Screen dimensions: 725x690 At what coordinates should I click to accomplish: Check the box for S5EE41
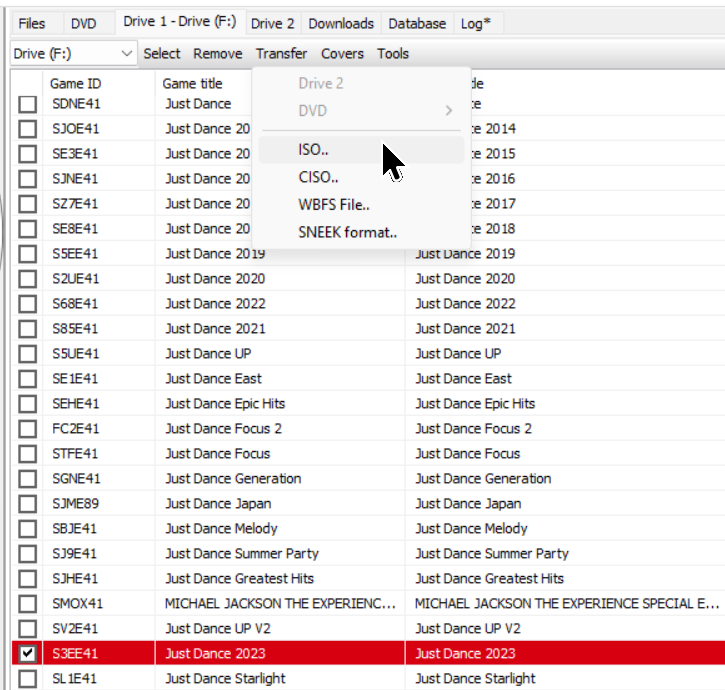[x=28, y=254]
